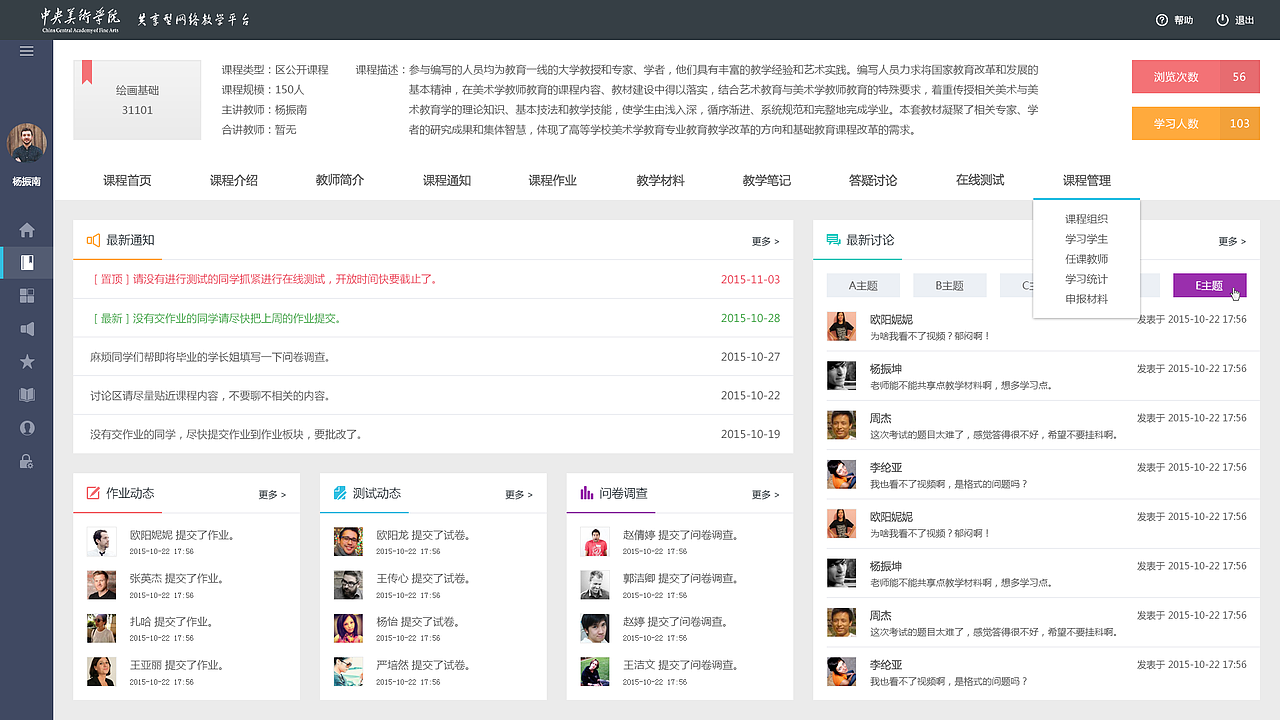Open the 课程管理 dropdown in the navigation bar
1280x720 pixels.
[1086, 180]
